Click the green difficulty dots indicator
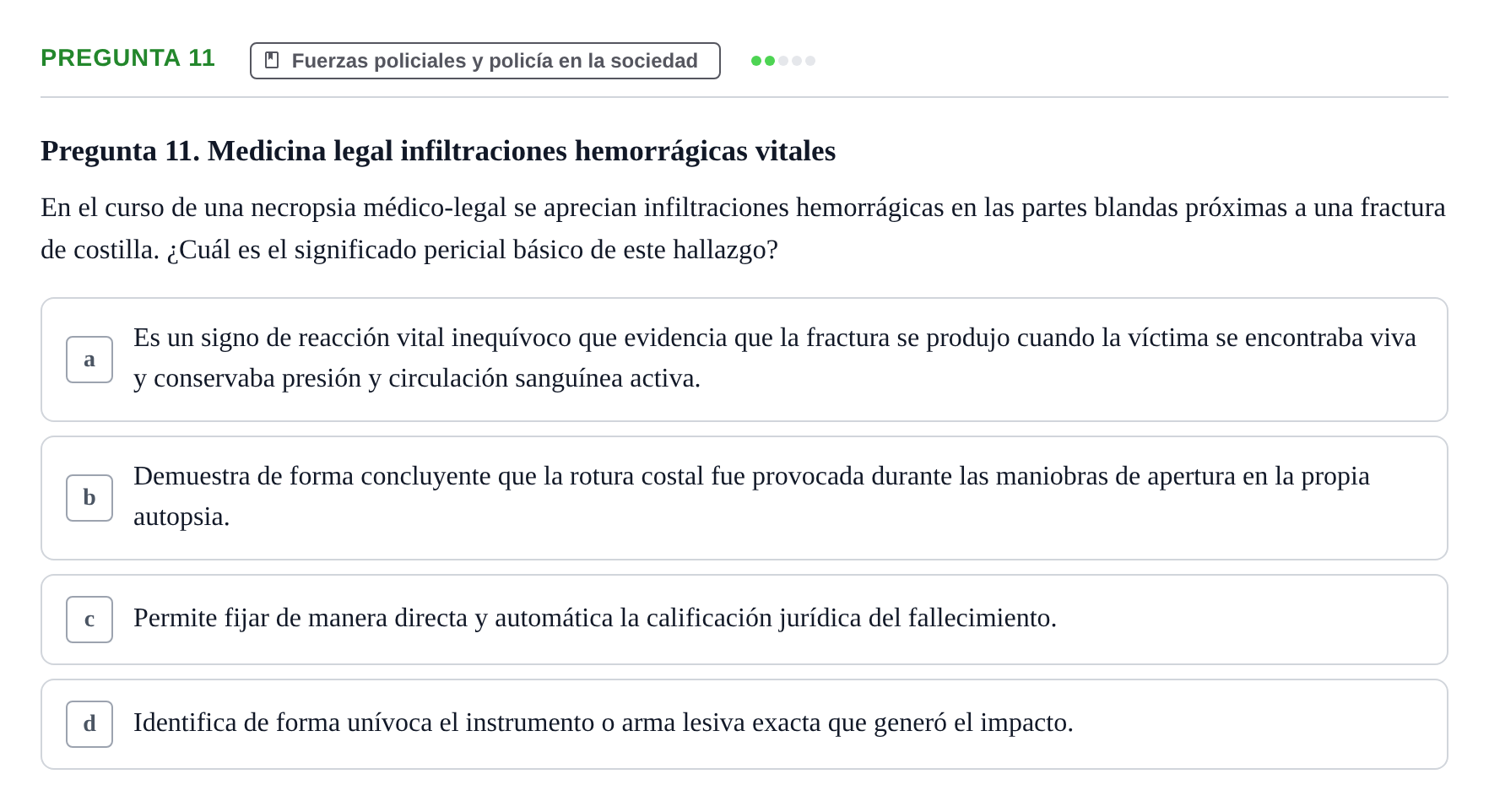The width and height of the screenshot is (1489, 812). [783, 61]
